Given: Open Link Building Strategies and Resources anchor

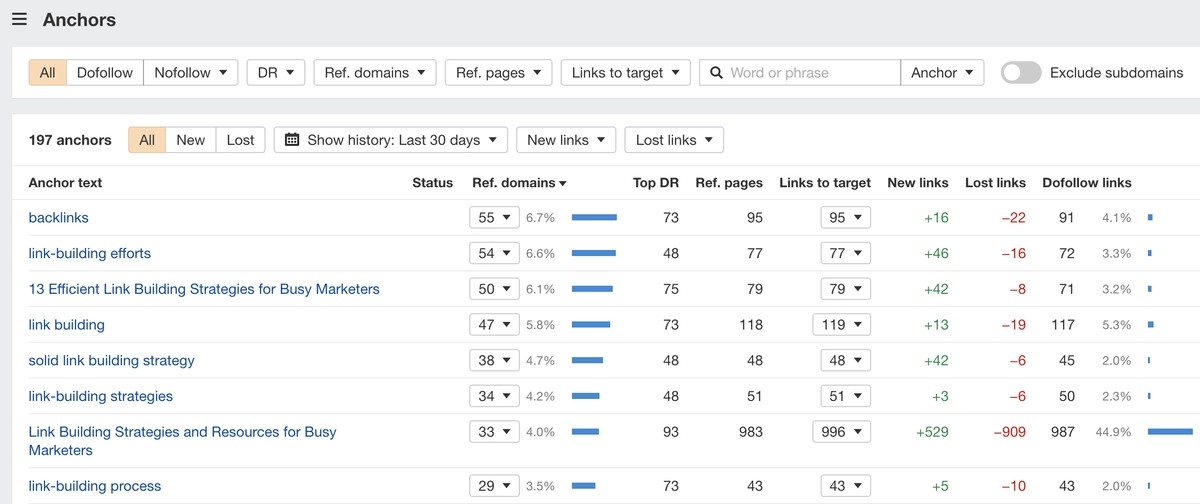Looking at the screenshot, I should coord(183,441).
